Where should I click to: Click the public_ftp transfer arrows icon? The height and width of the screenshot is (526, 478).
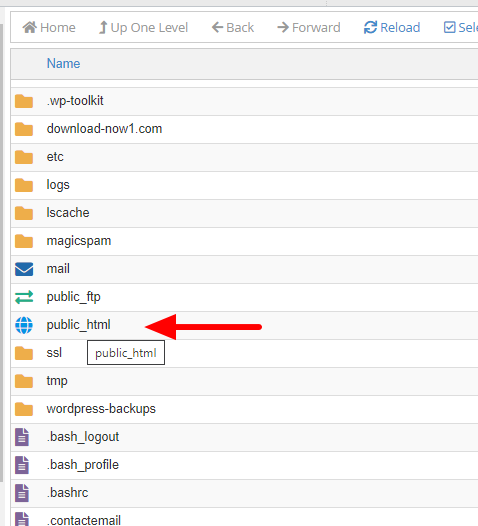pos(24,297)
